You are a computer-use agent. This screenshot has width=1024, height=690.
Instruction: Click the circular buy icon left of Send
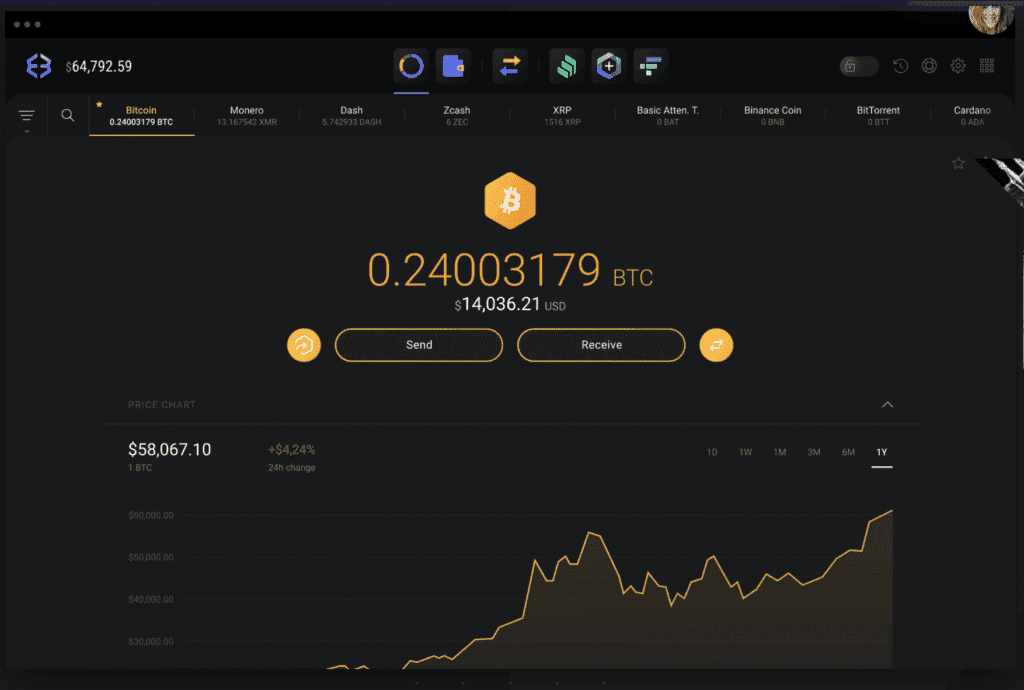pos(304,344)
